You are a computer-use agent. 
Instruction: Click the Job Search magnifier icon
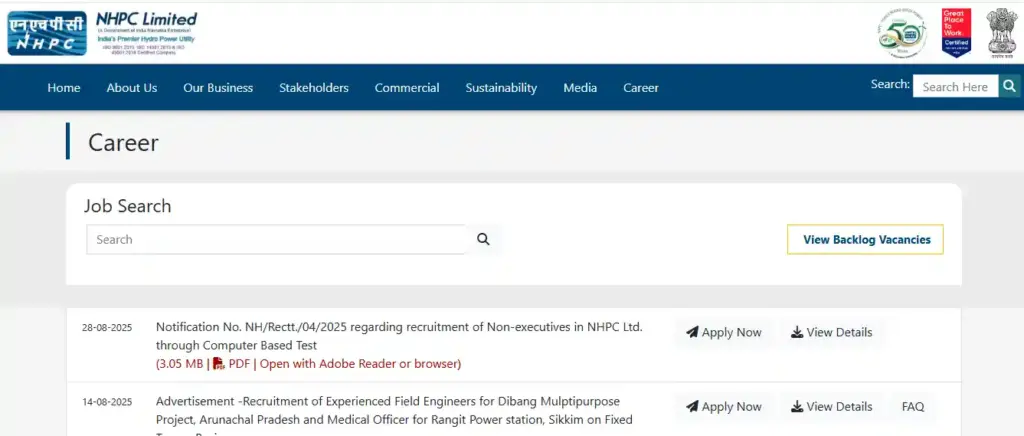[x=483, y=239]
